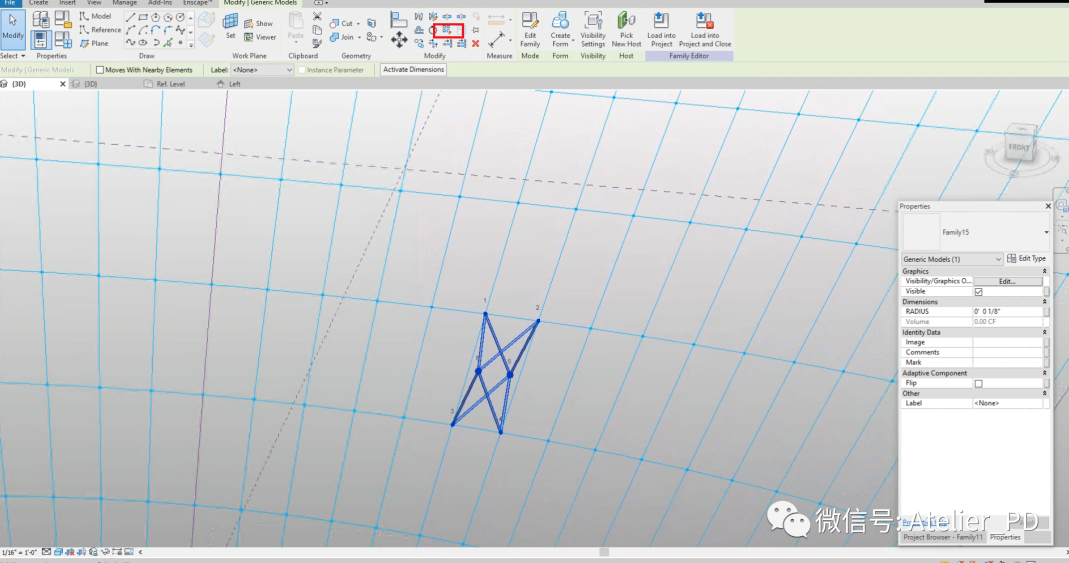This screenshot has width=1069, height=563.
Task: Open the Manage ribbon tab
Action: 124,3
